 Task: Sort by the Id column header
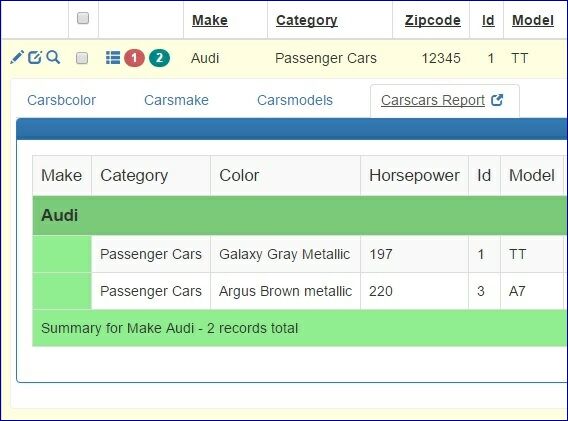[x=488, y=20]
